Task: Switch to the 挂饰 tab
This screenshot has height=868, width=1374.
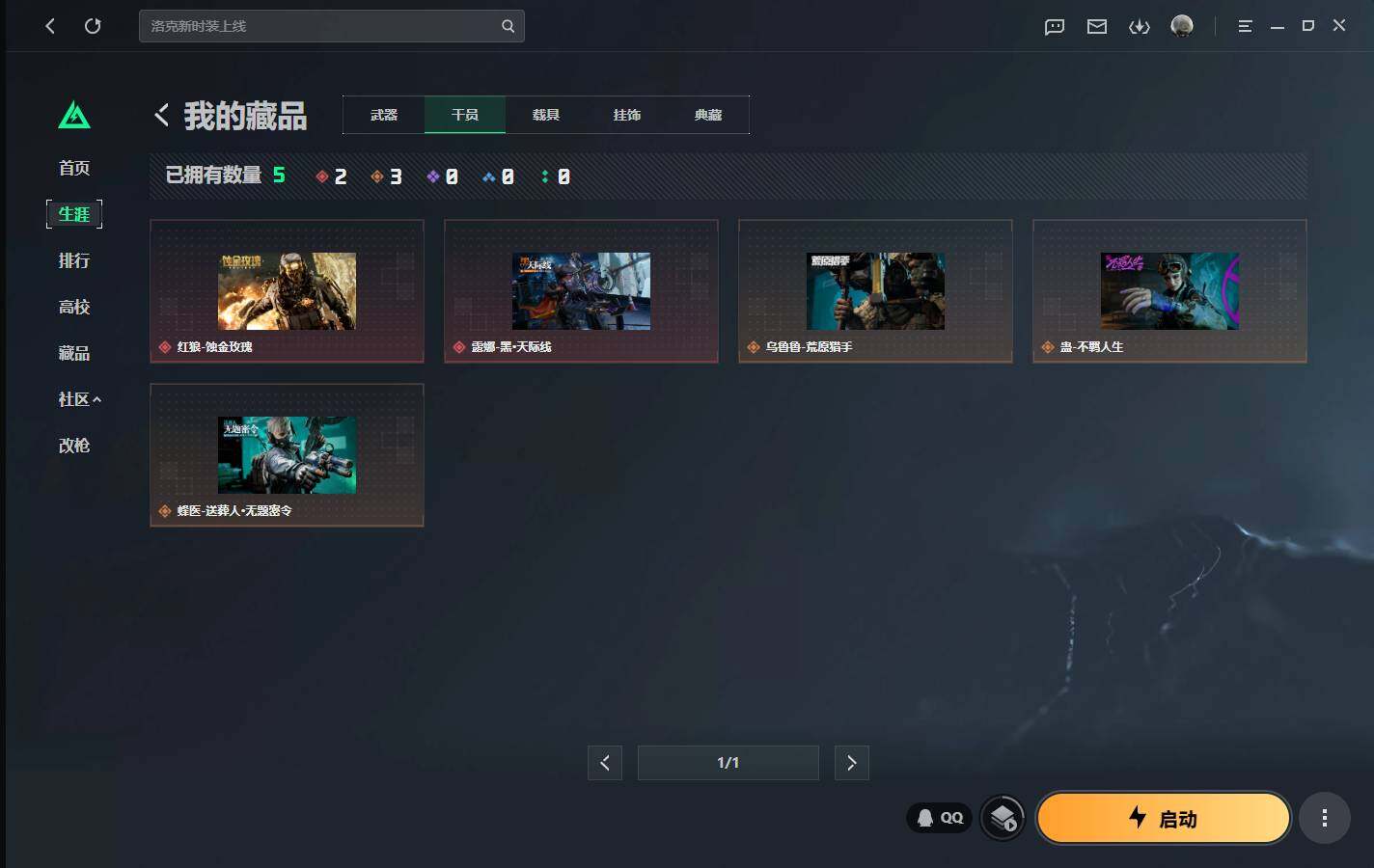Action: click(x=627, y=115)
